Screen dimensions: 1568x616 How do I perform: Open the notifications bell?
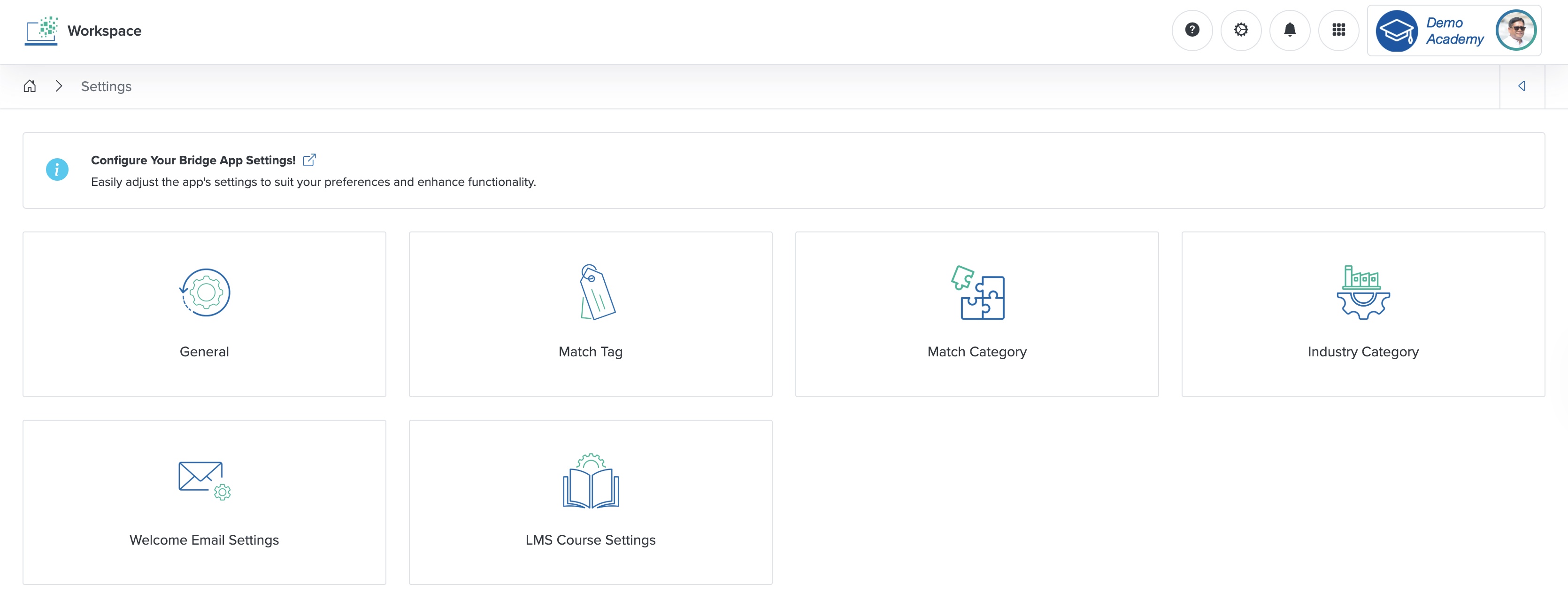pos(1290,30)
